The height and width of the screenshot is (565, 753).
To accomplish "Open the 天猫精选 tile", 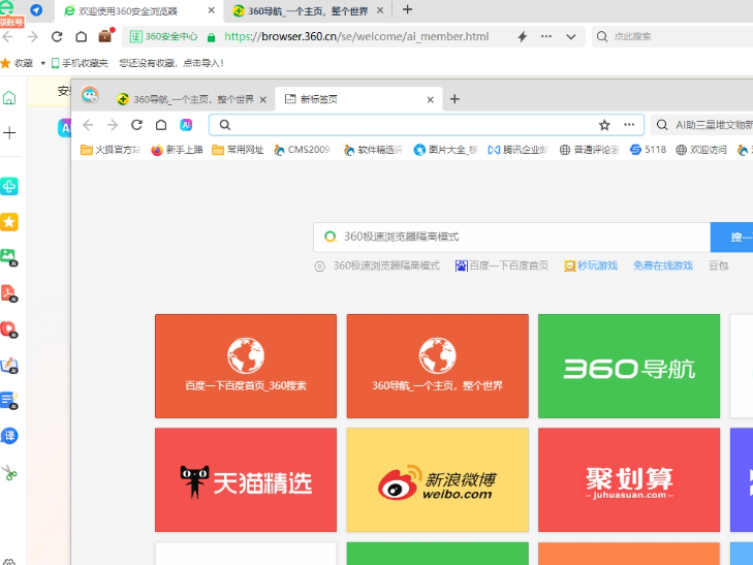I will (x=246, y=480).
